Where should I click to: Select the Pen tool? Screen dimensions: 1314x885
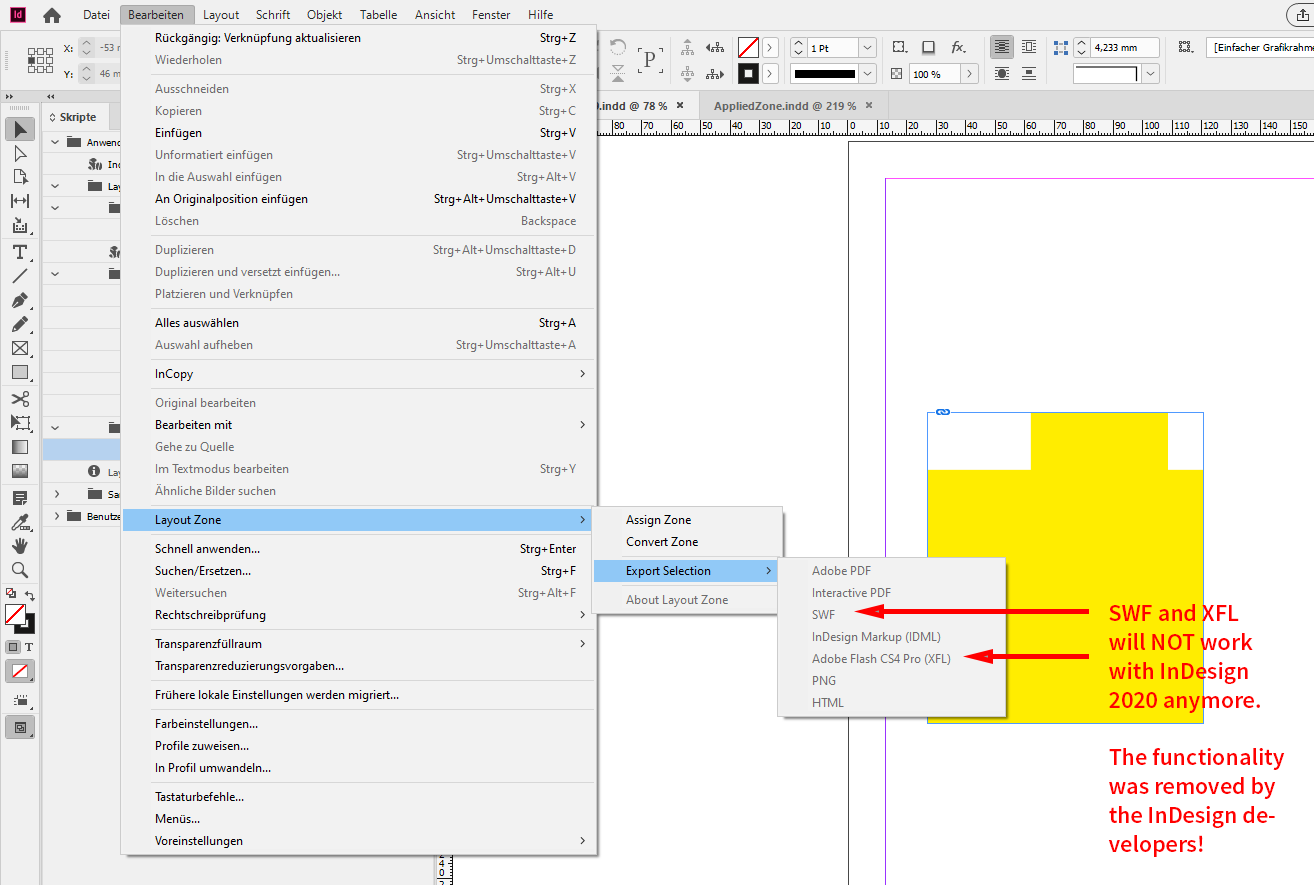coord(20,300)
